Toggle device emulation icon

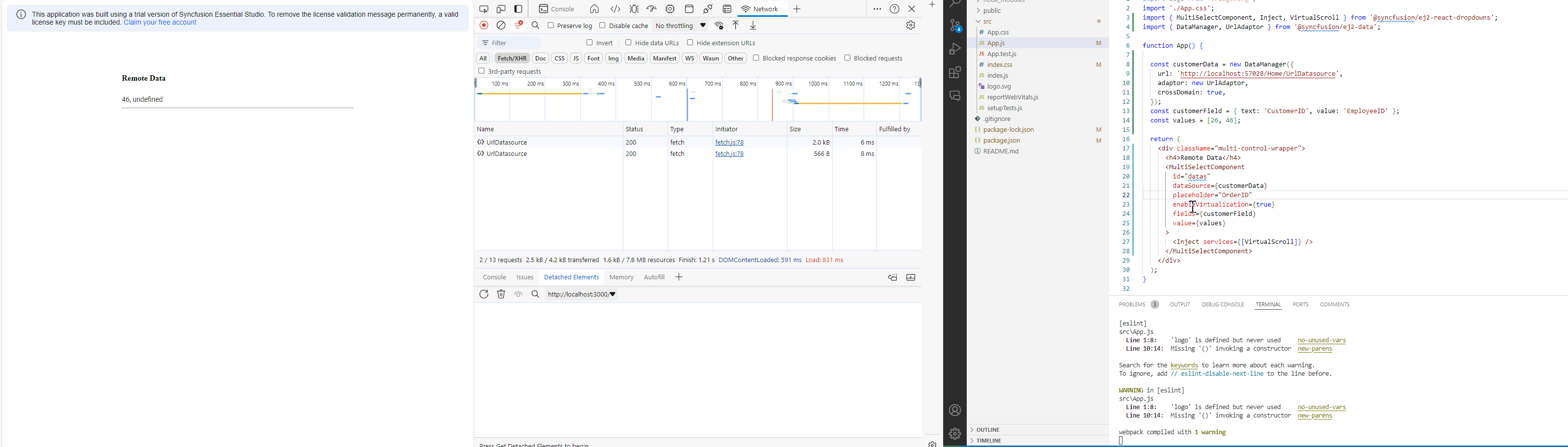(x=501, y=9)
